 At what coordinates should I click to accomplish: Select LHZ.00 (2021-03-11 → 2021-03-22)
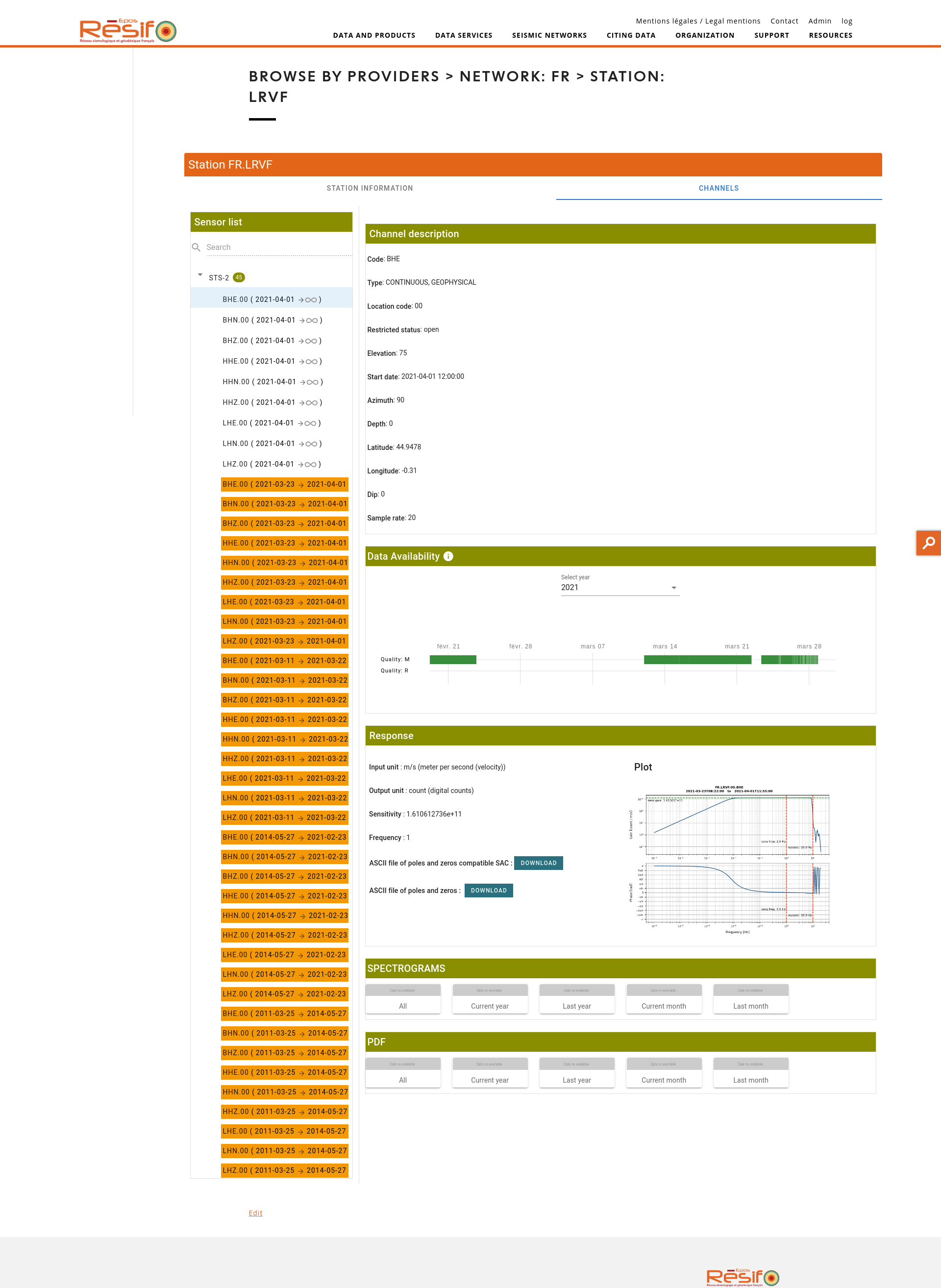pyautogui.click(x=284, y=817)
